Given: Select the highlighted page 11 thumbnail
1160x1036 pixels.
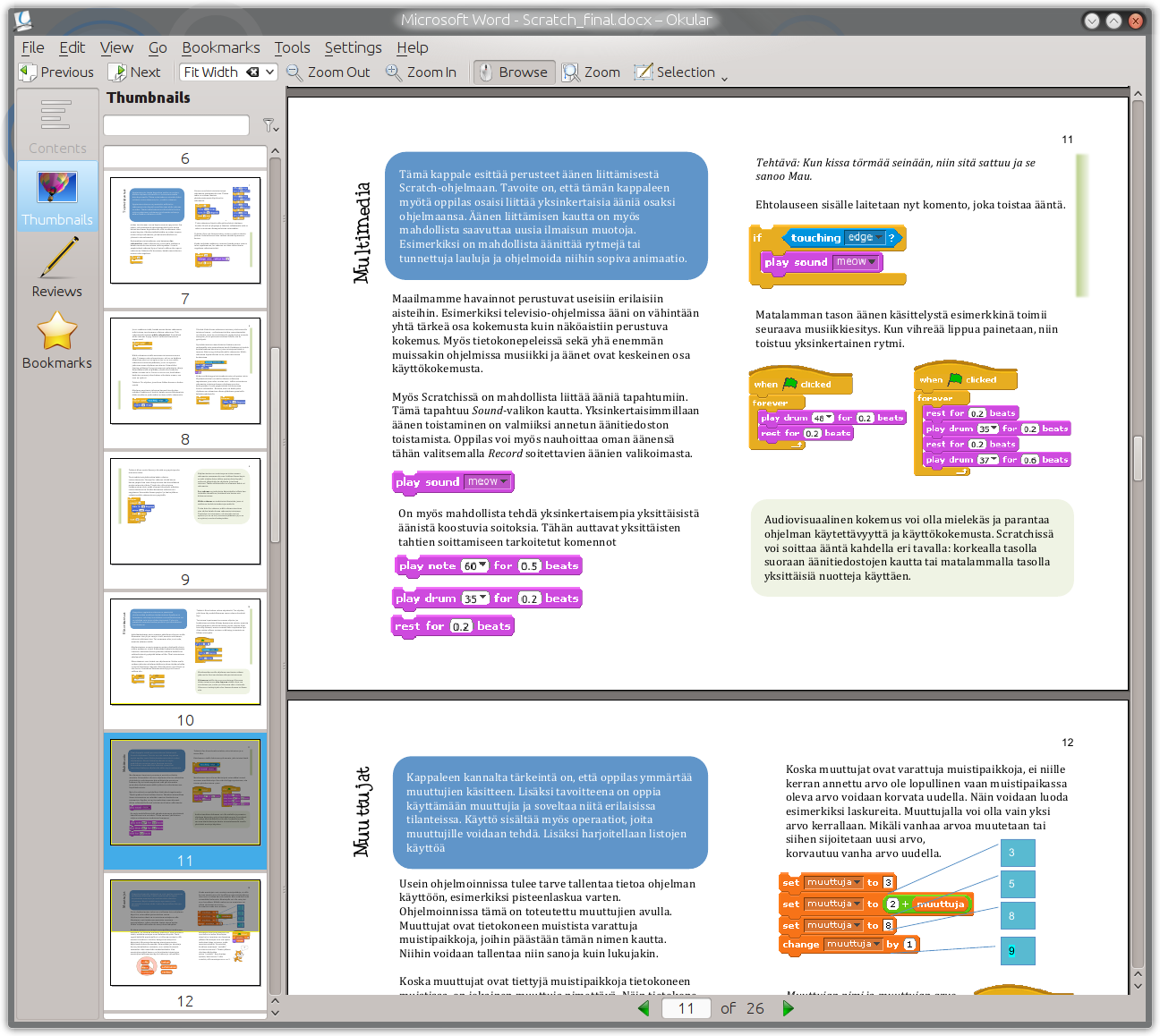Looking at the screenshot, I should [185, 792].
